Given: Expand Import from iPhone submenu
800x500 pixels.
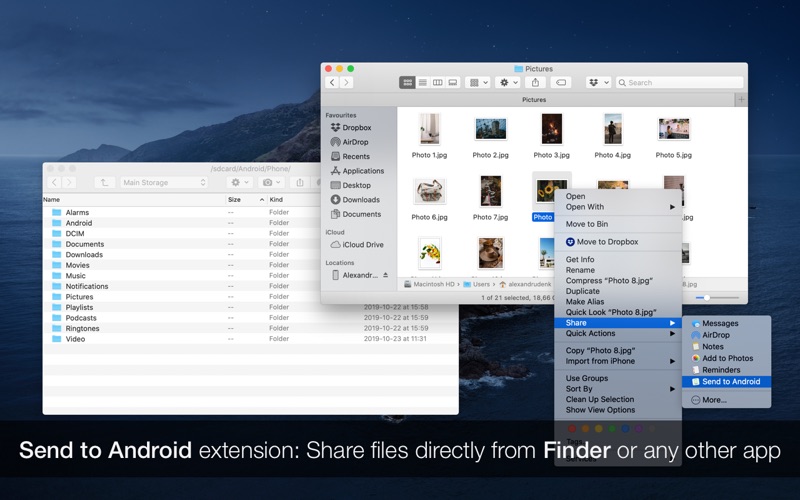Looking at the screenshot, I should click(618, 361).
